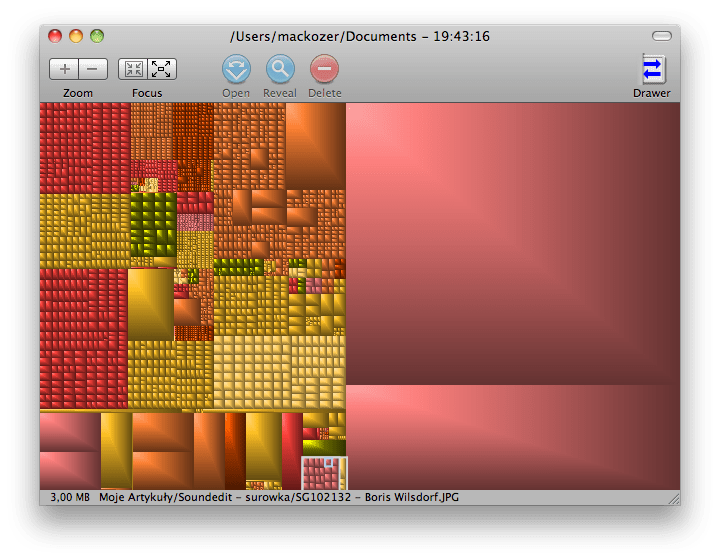Click the Zoom toolbar label
Viewport: 720px width, 560px height.
(78, 93)
